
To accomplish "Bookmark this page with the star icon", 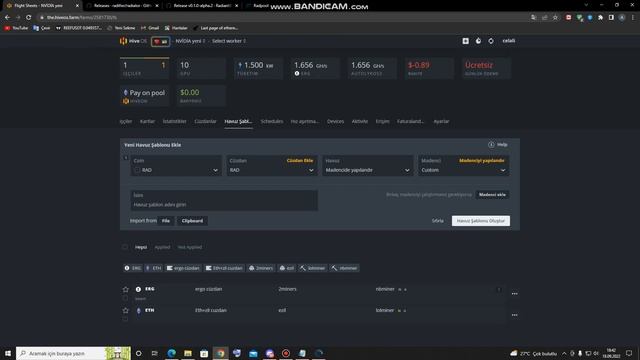I will [x=555, y=18].
